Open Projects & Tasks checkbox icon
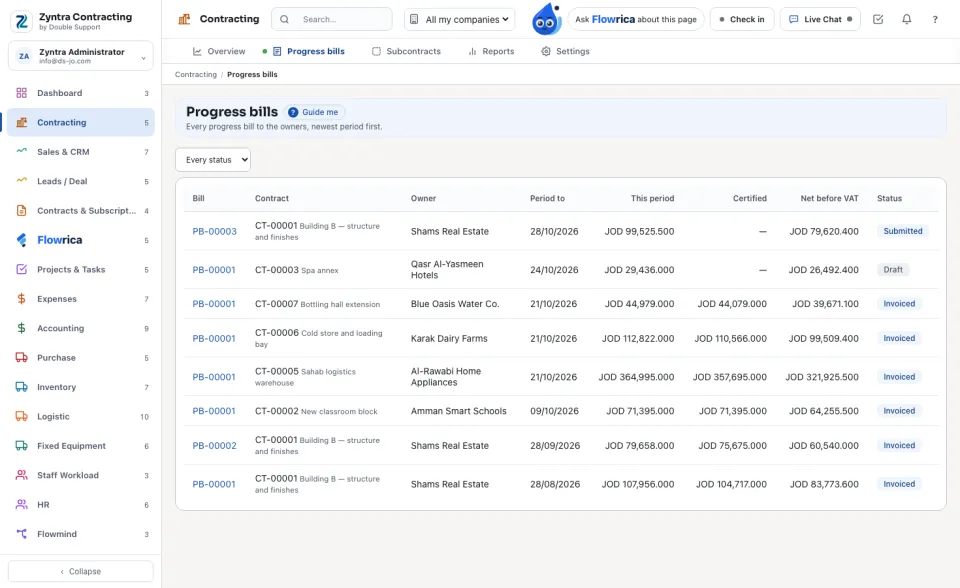 [x=21, y=270]
